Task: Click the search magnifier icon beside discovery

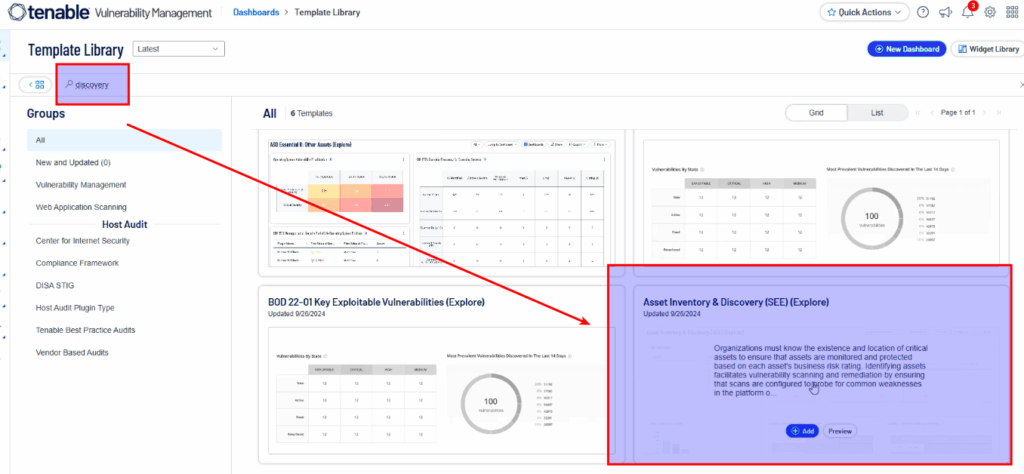Action: click(69, 85)
